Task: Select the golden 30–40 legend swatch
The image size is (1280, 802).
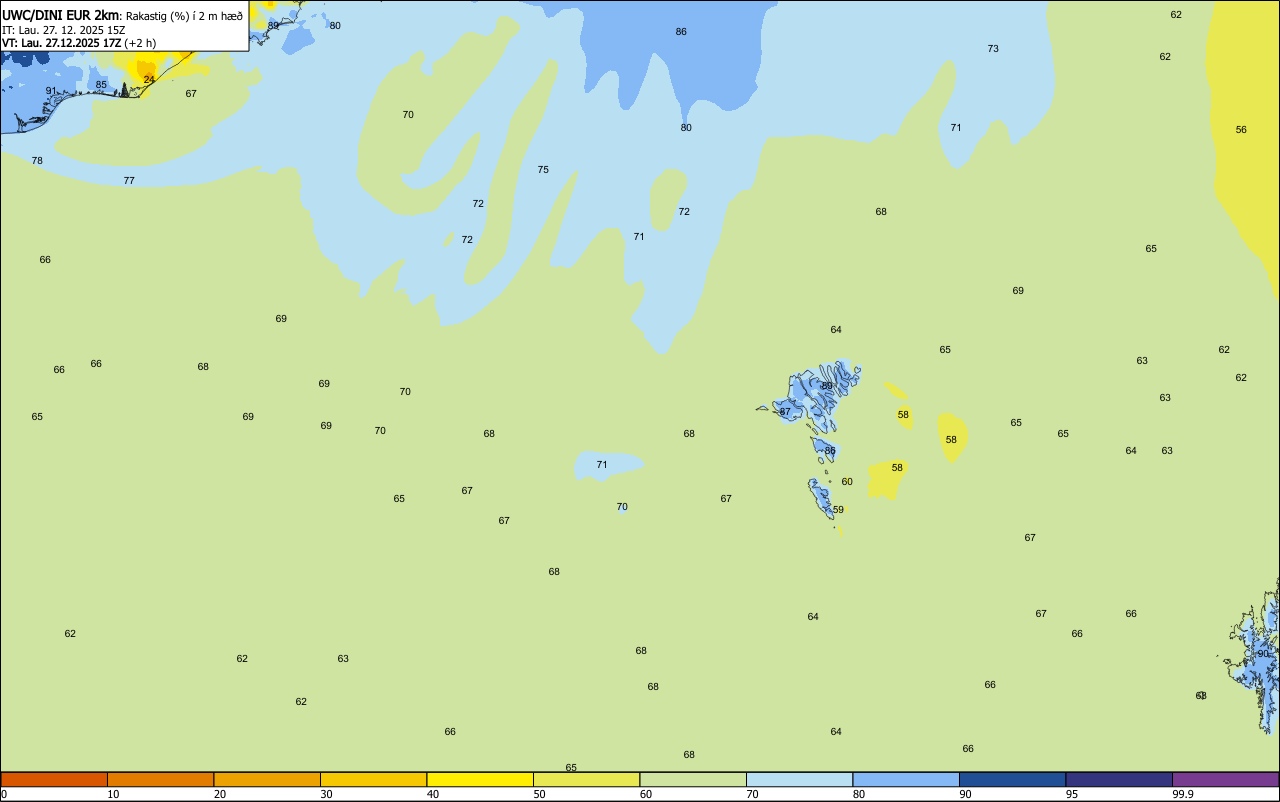Action: [373, 779]
